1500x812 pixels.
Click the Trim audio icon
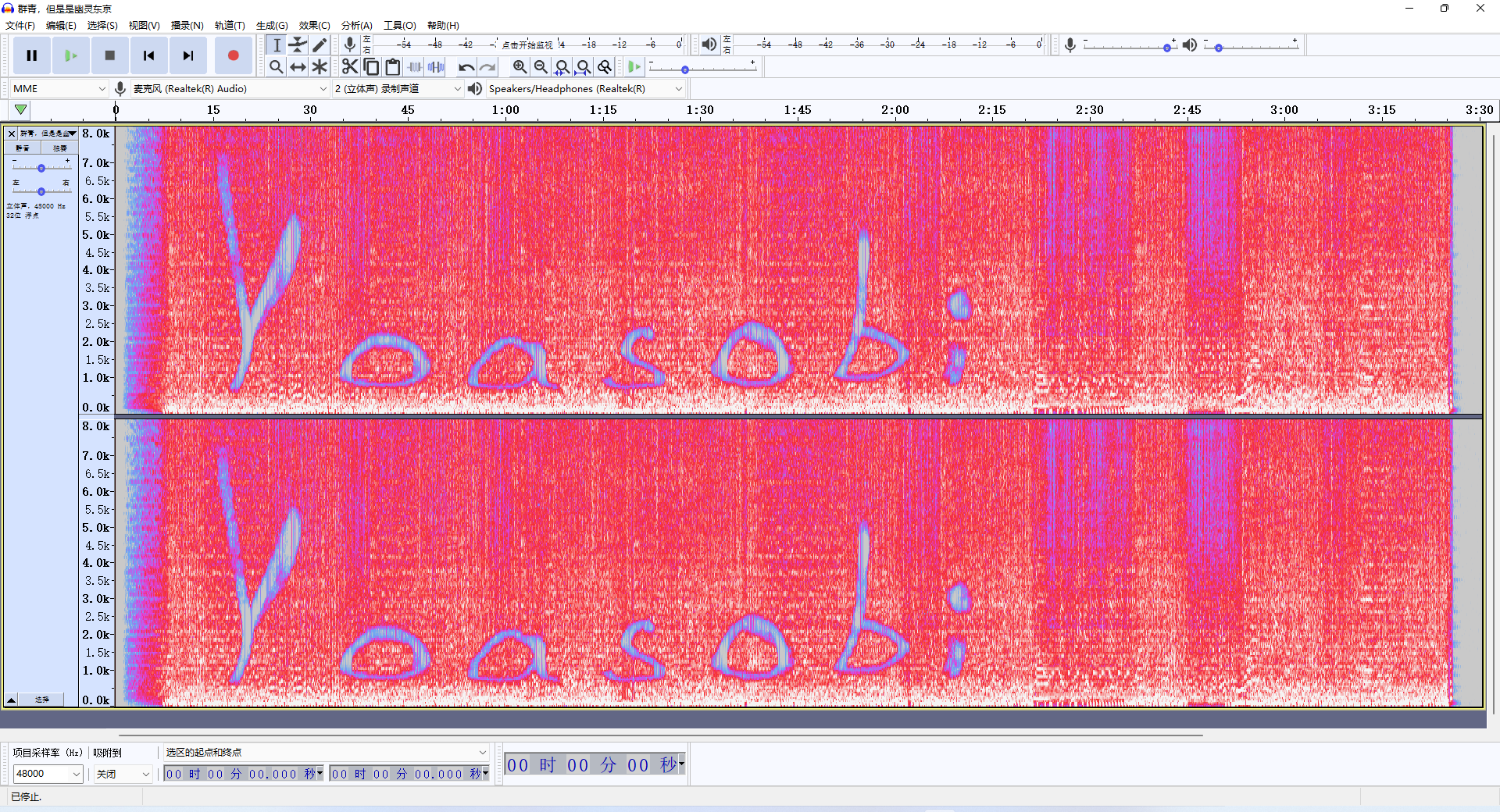[x=415, y=67]
